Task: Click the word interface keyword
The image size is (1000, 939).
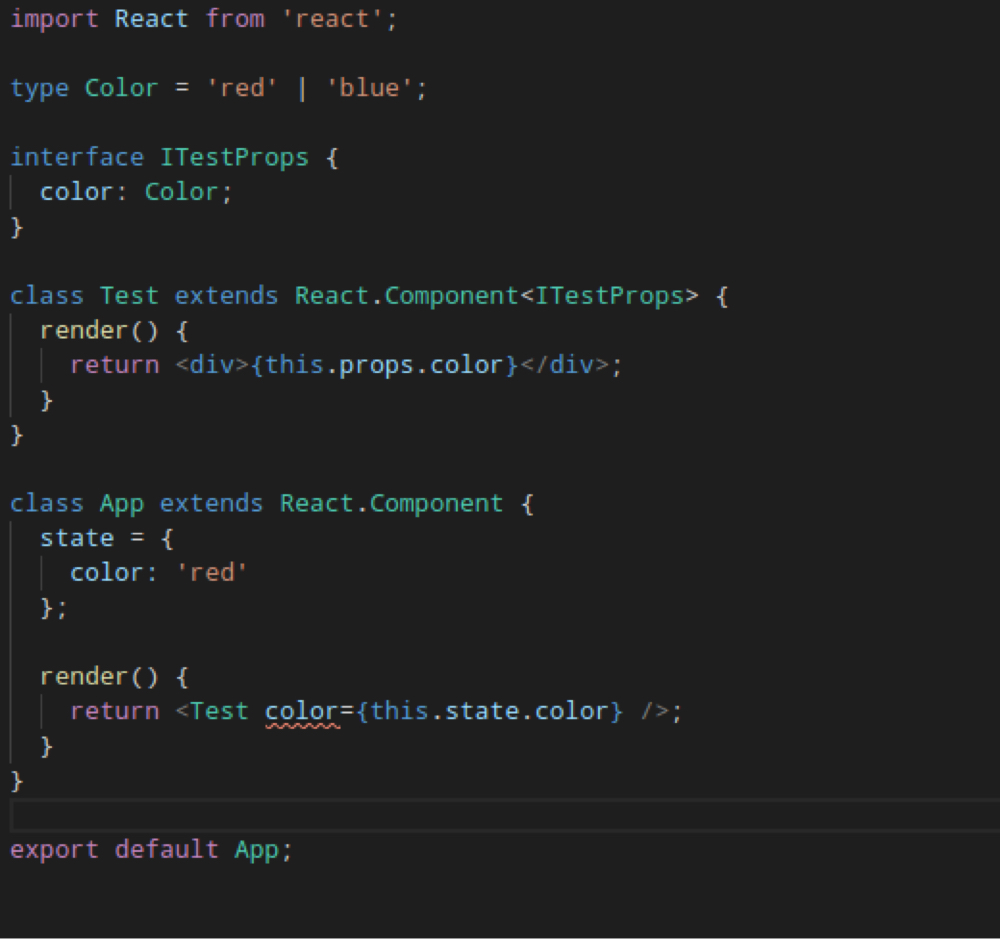Action: coord(77,158)
